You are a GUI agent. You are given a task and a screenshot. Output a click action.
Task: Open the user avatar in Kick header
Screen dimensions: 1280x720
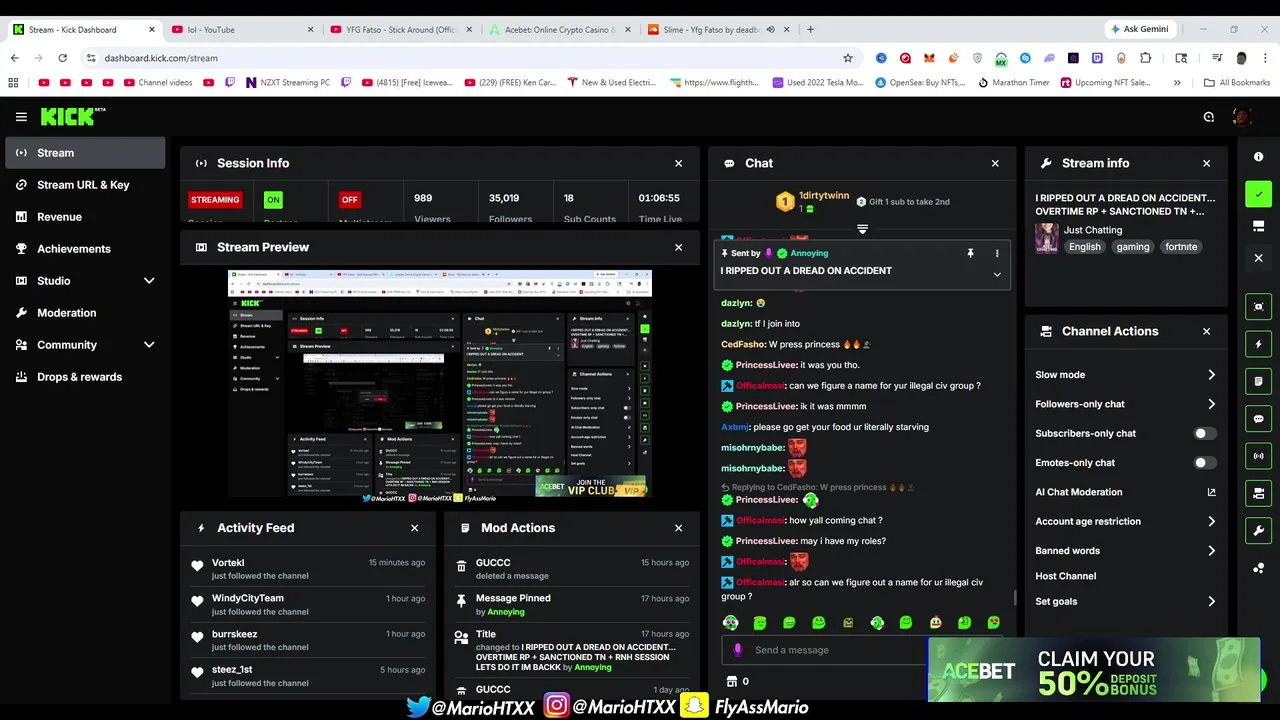[1242, 117]
